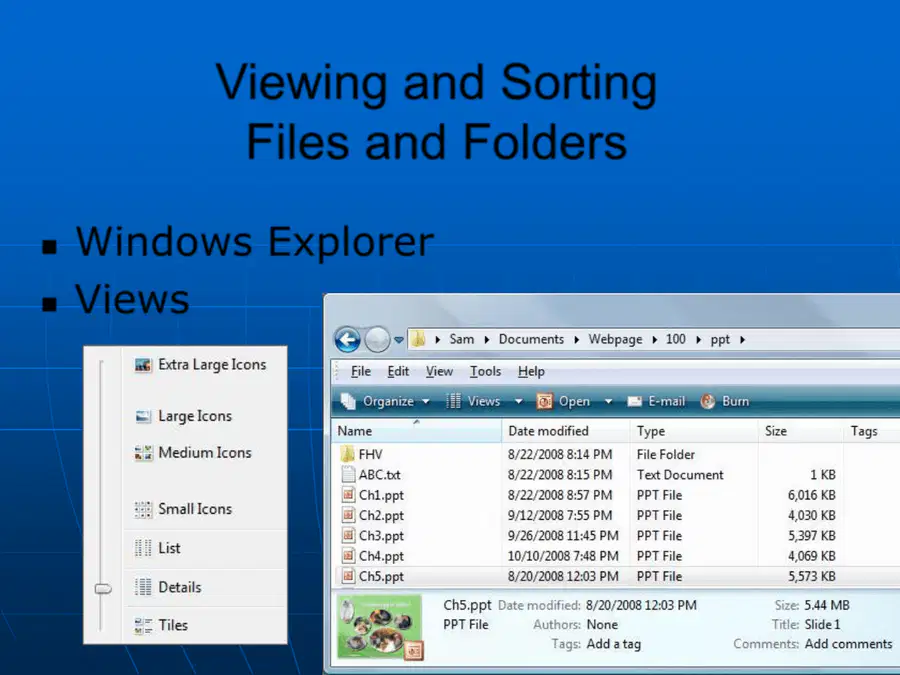Click the Burn disc icon
This screenshot has height=675, width=900.
708,401
